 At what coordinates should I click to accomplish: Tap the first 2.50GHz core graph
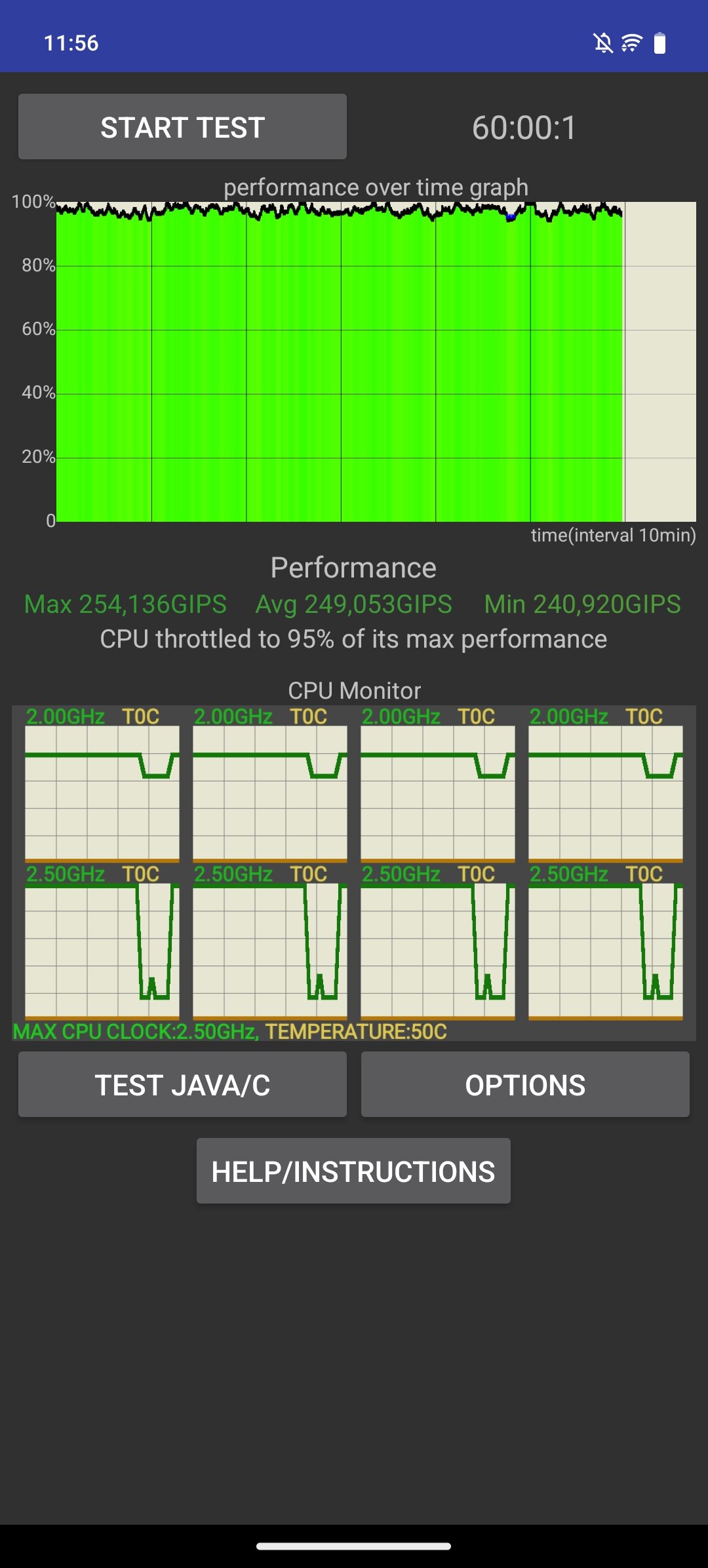click(102, 951)
